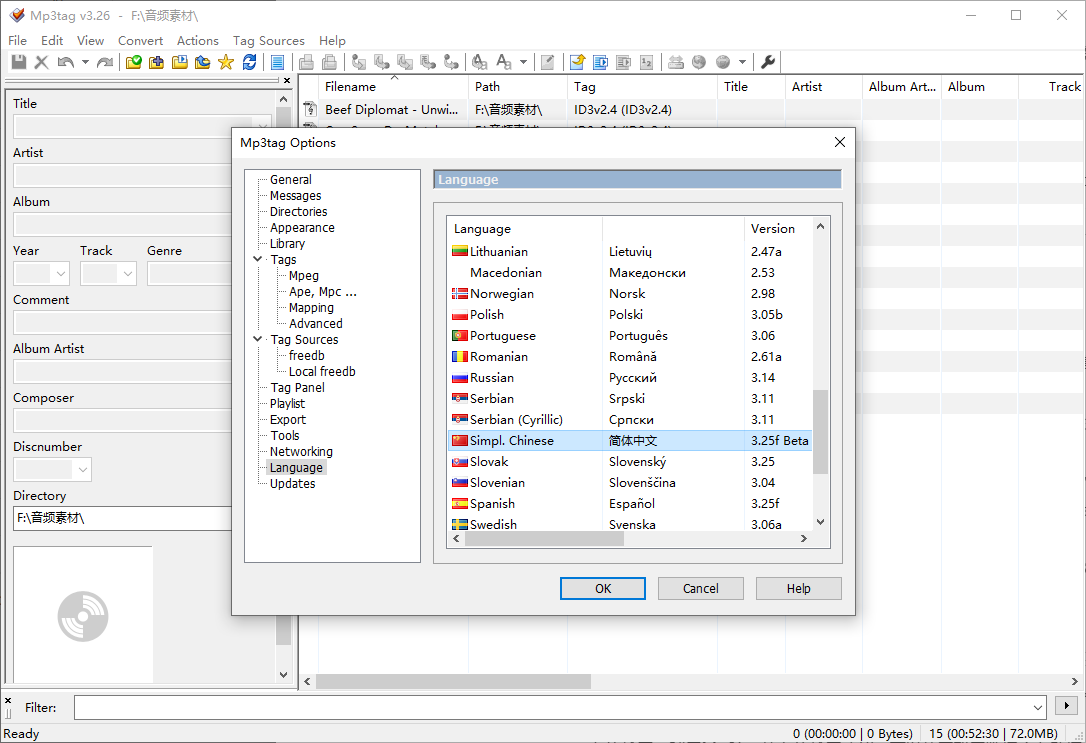Open the Tag Sources menu
The width and height of the screenshot is (1086, 743).
[268, 41]
